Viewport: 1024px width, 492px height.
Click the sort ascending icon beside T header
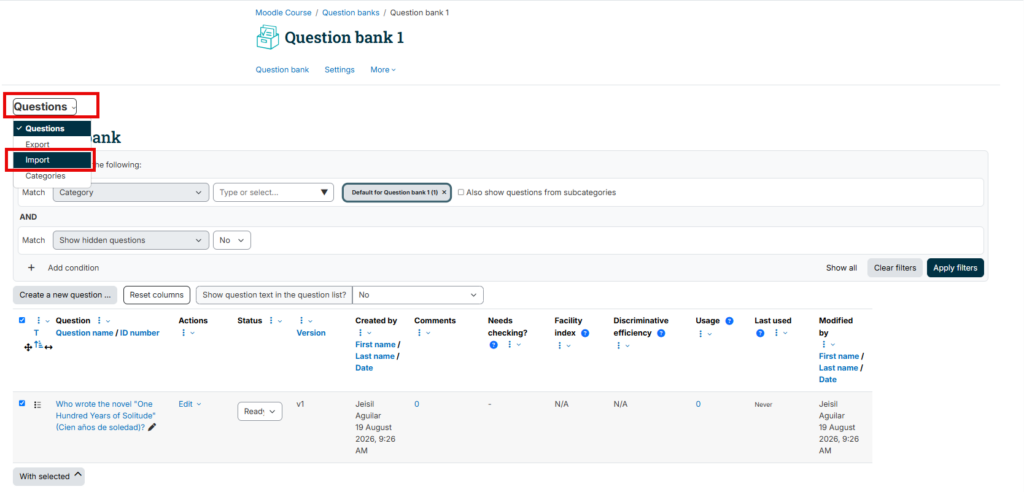[39, 344]
